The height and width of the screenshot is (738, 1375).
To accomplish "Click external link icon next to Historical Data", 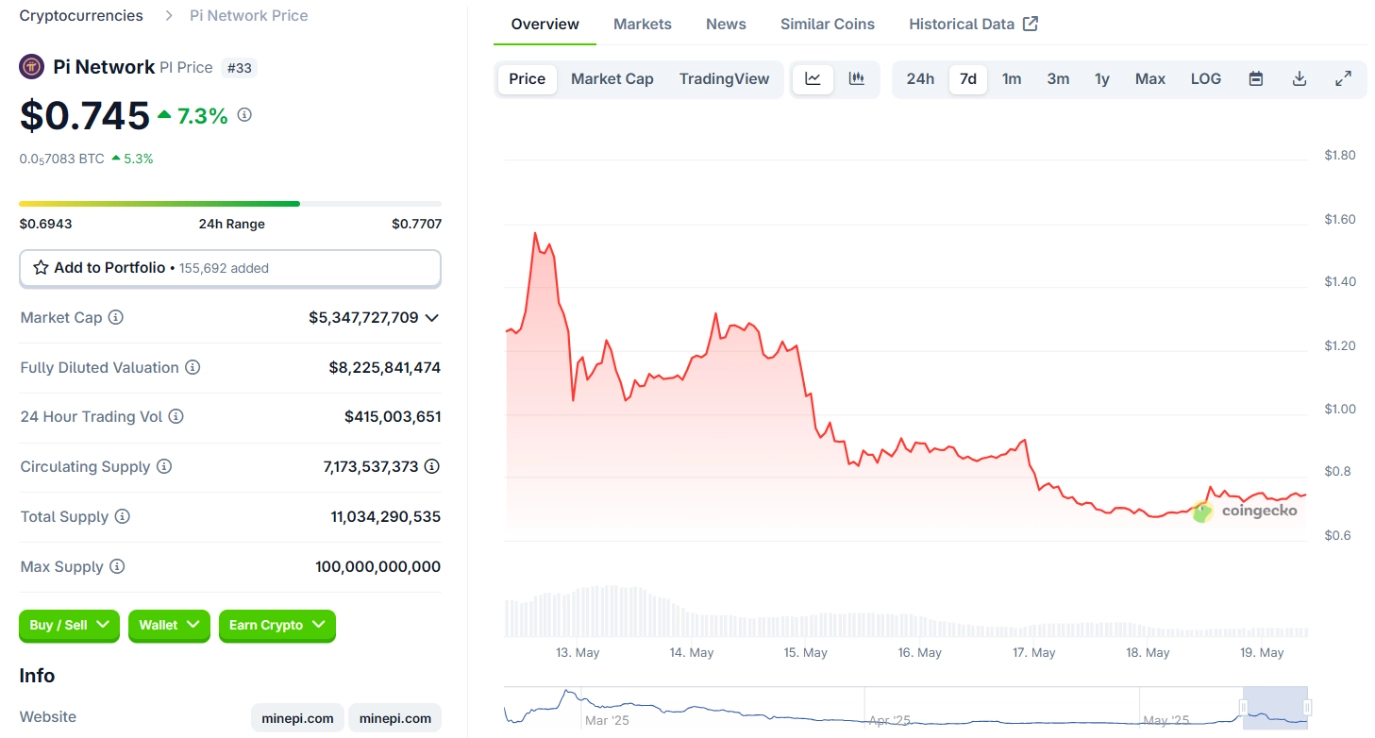I will point(1030,23).
